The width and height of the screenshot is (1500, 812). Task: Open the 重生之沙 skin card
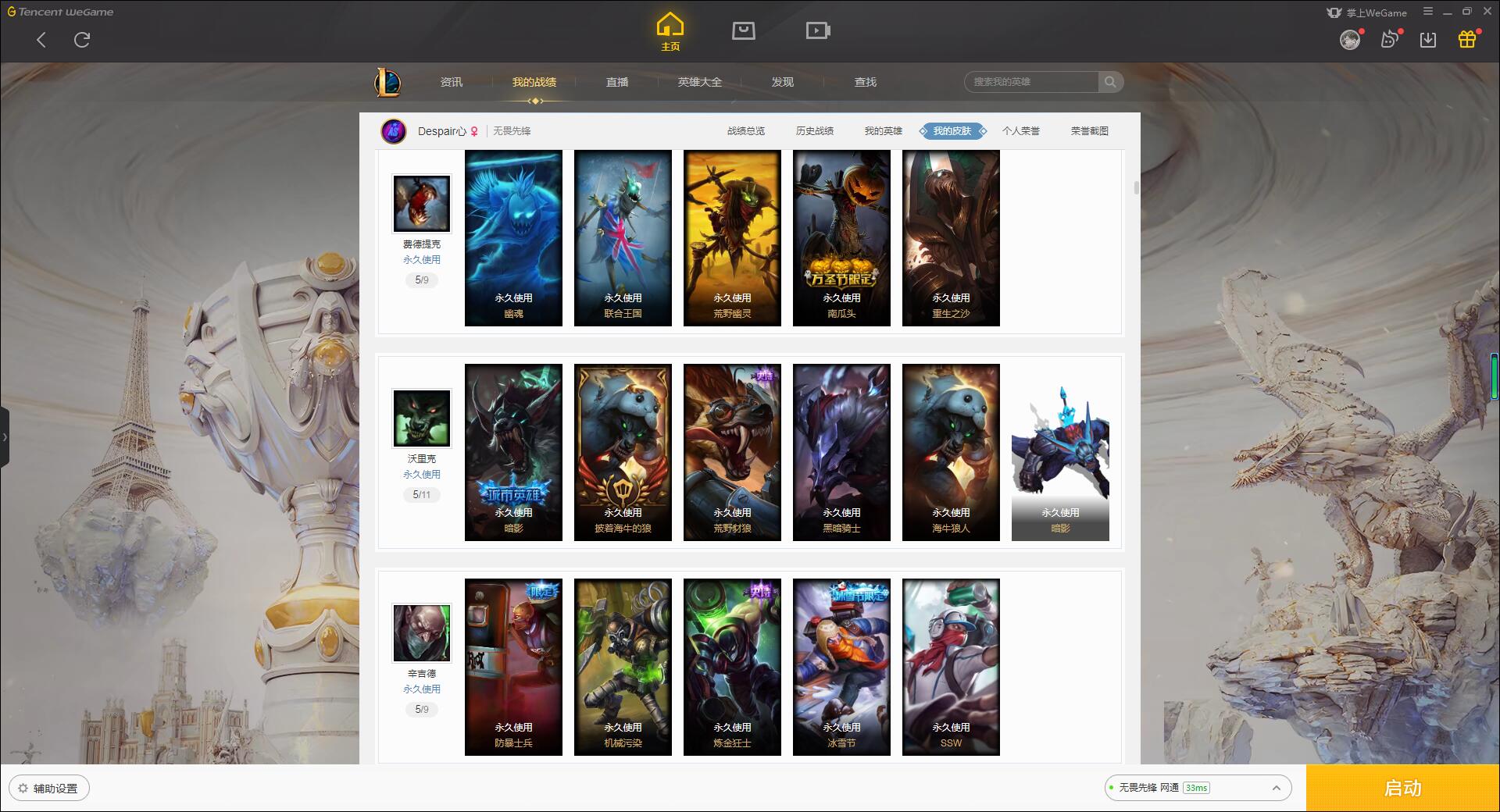951,238
